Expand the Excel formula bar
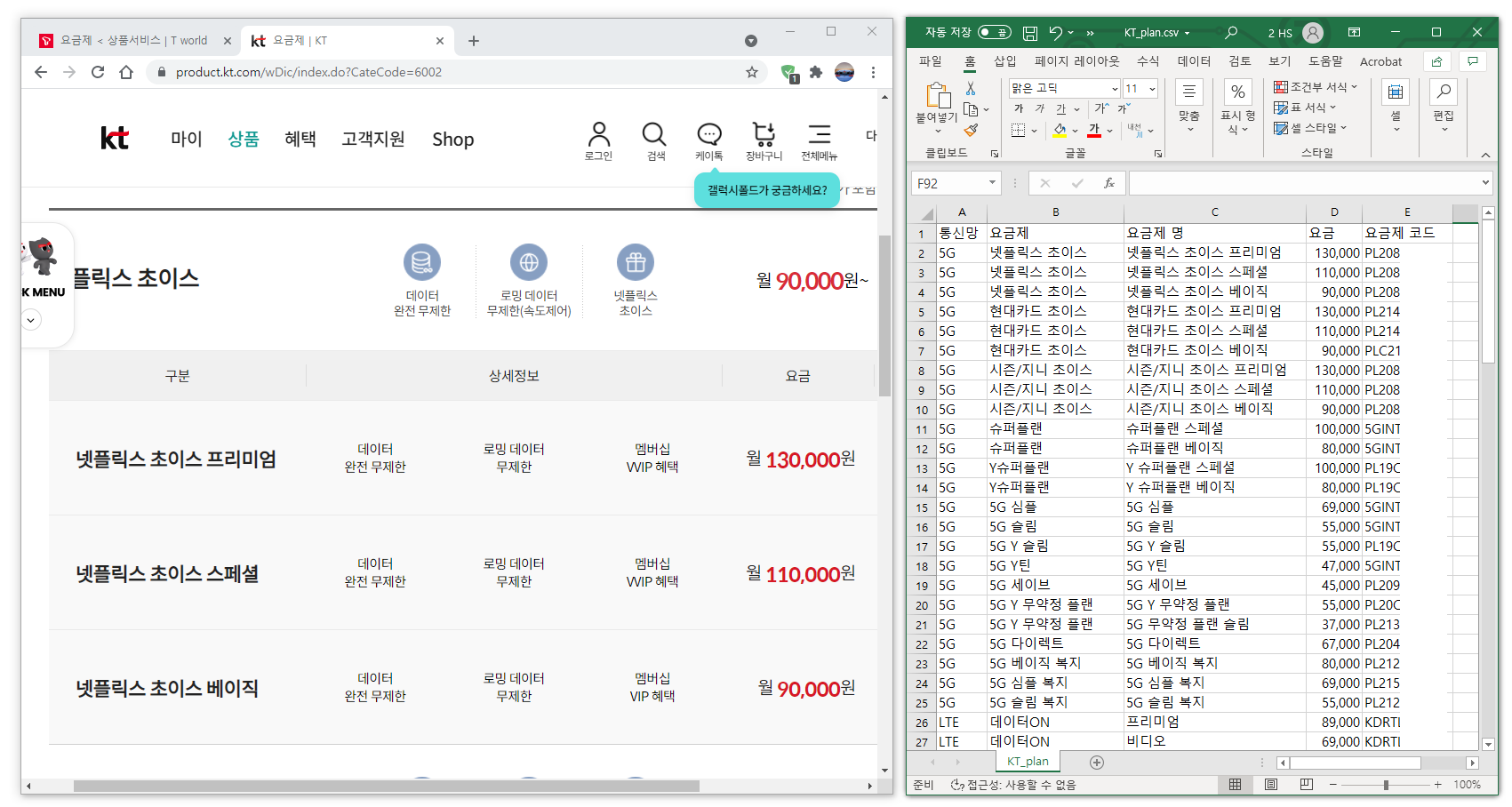 click(x=1485, y=183)
